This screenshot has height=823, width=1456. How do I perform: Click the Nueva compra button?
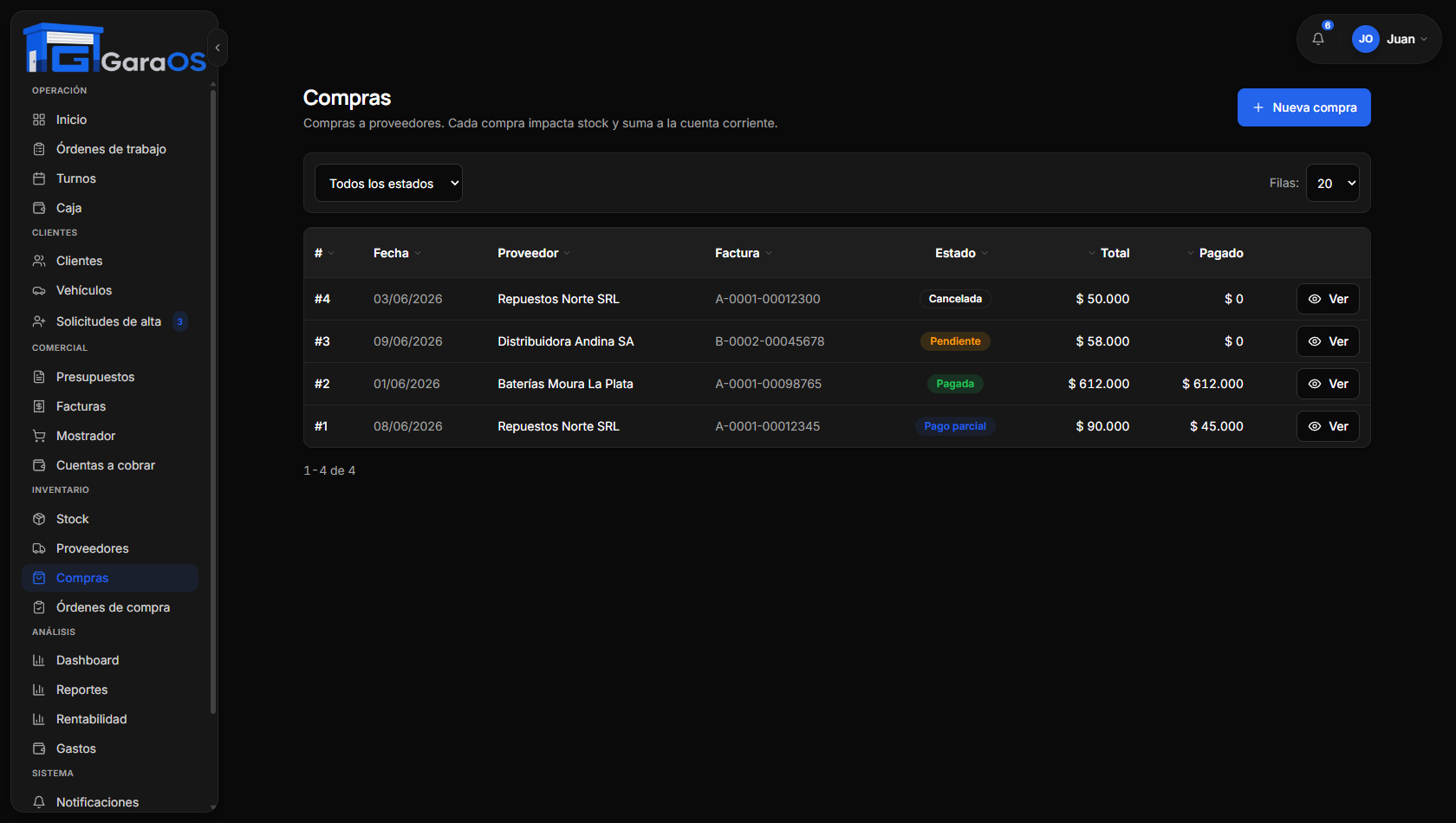click(x=1303, y=107)
